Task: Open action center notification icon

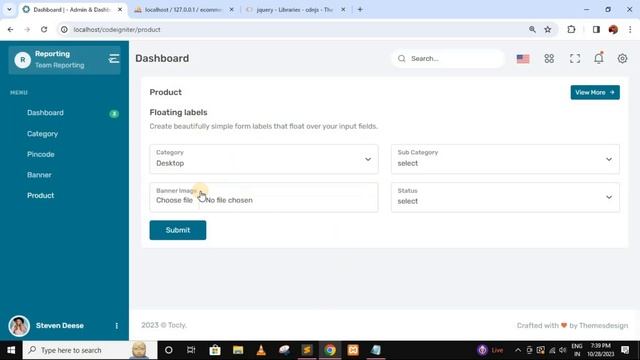Action: click(625, 350)
